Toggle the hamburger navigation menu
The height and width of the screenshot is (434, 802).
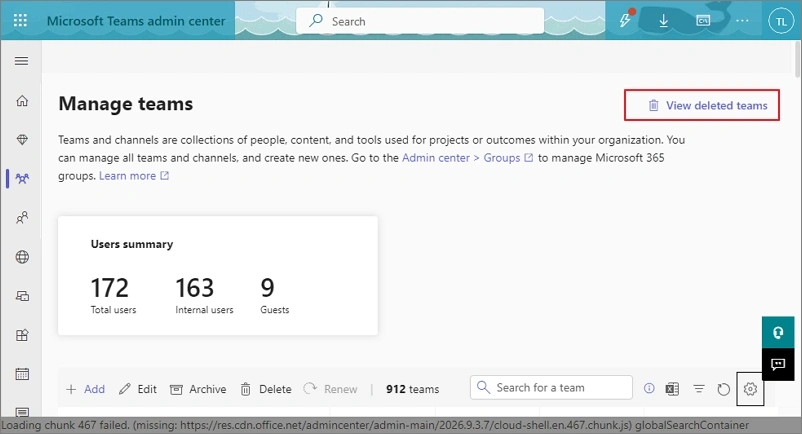21,61
